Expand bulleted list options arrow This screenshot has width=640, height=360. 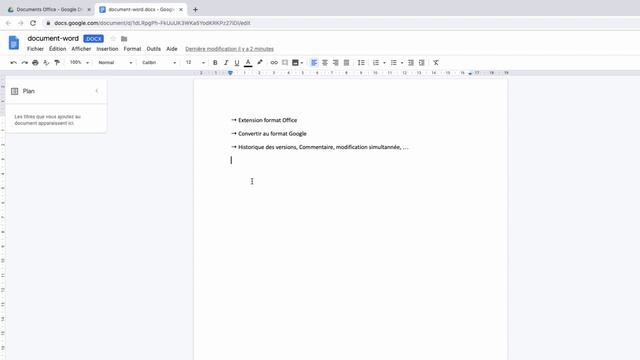[x=402, y=63]
